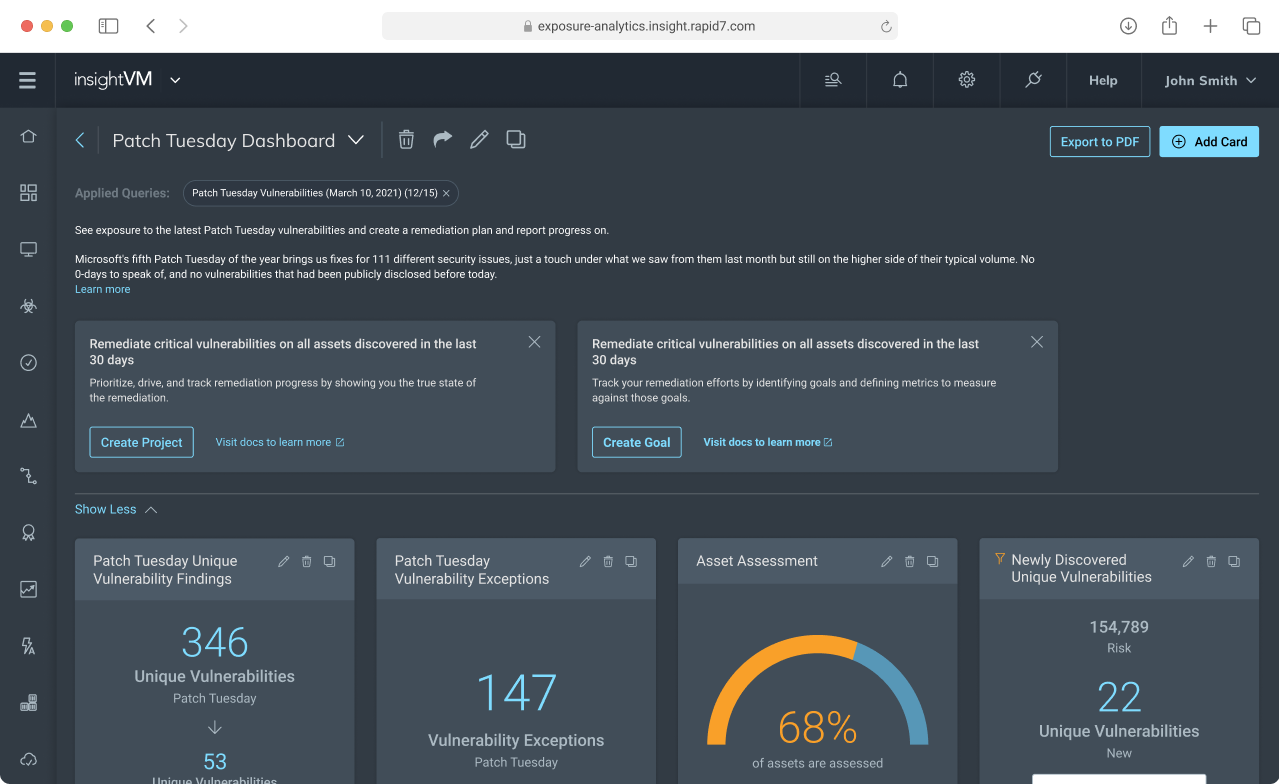Delete the Patch Tuesday Dashboard
The width and height of the screenshot is (1280, 784).
[x=406, y=140]
